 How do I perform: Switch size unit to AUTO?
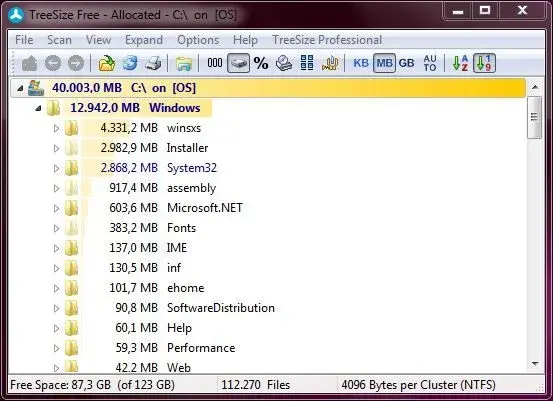point(430,63)
